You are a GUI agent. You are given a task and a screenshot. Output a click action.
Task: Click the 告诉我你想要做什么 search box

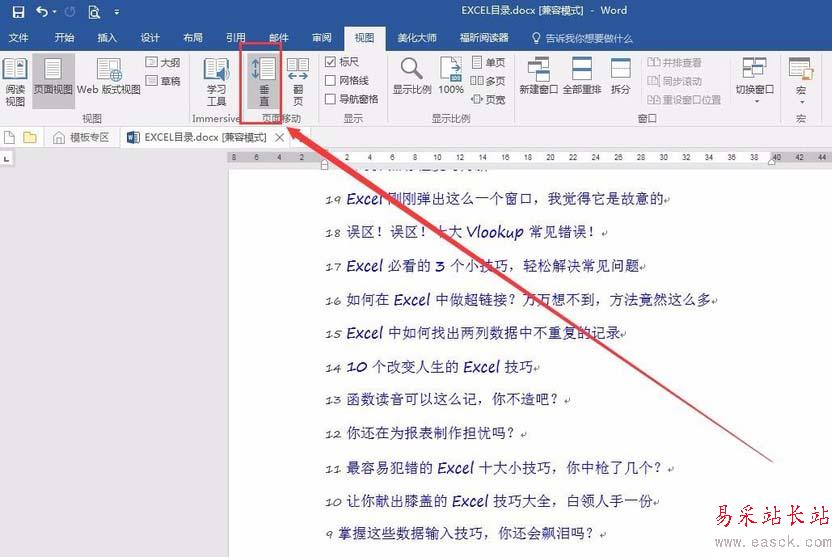pos(582,38)
